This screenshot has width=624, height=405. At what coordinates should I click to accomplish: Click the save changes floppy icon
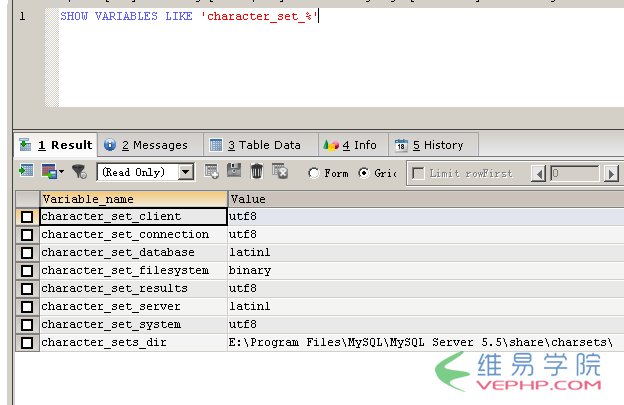[x=234, y=171]
